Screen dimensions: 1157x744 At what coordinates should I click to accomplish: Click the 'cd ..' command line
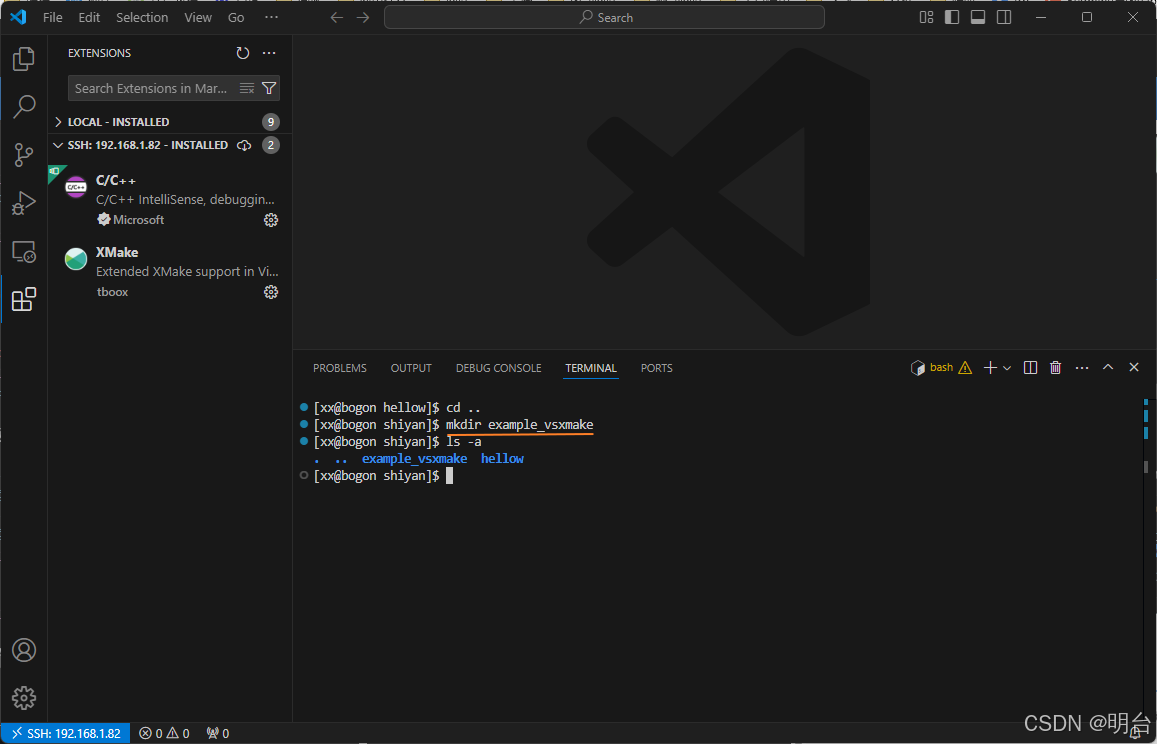coord(463,407)
